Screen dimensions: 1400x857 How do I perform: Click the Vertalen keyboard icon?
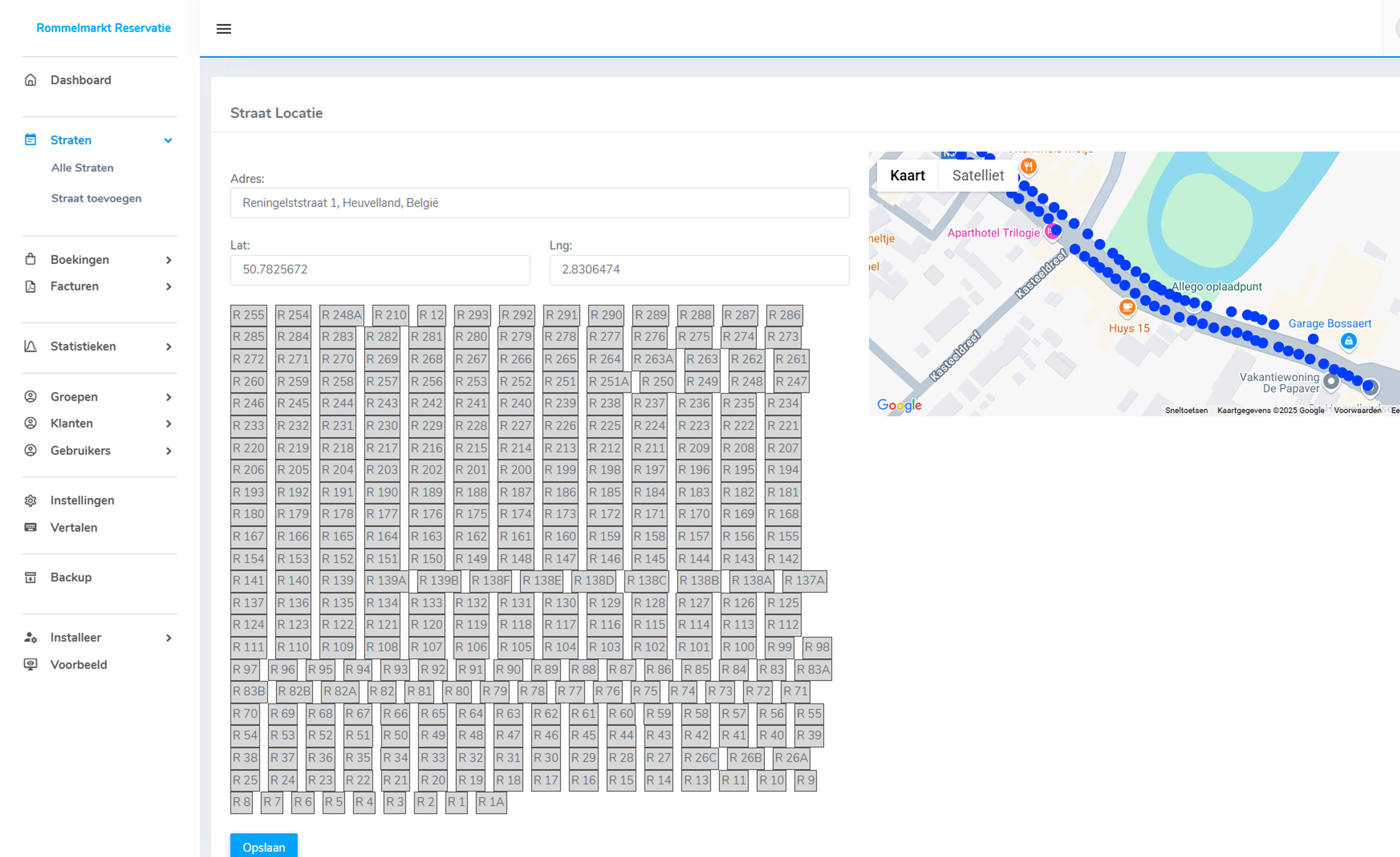pyautogui.click(x=31, y=528)
